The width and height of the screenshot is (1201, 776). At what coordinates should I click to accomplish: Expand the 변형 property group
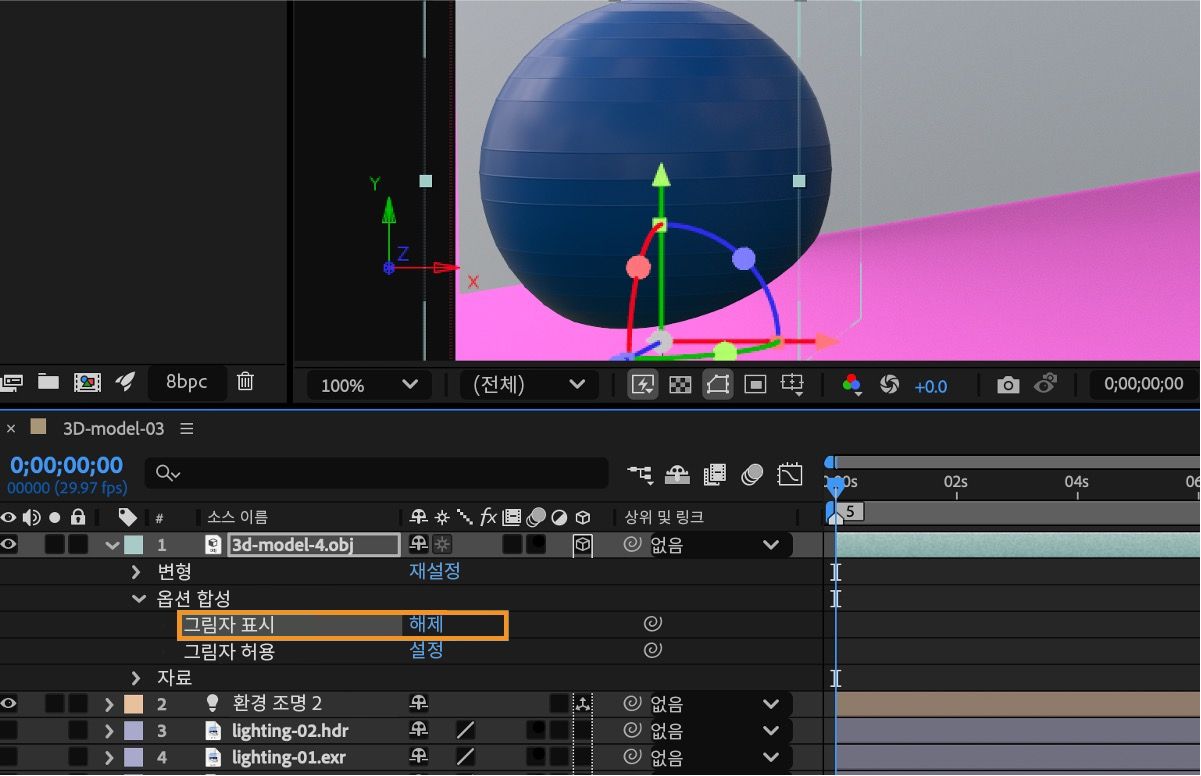[x=135, y=571]
